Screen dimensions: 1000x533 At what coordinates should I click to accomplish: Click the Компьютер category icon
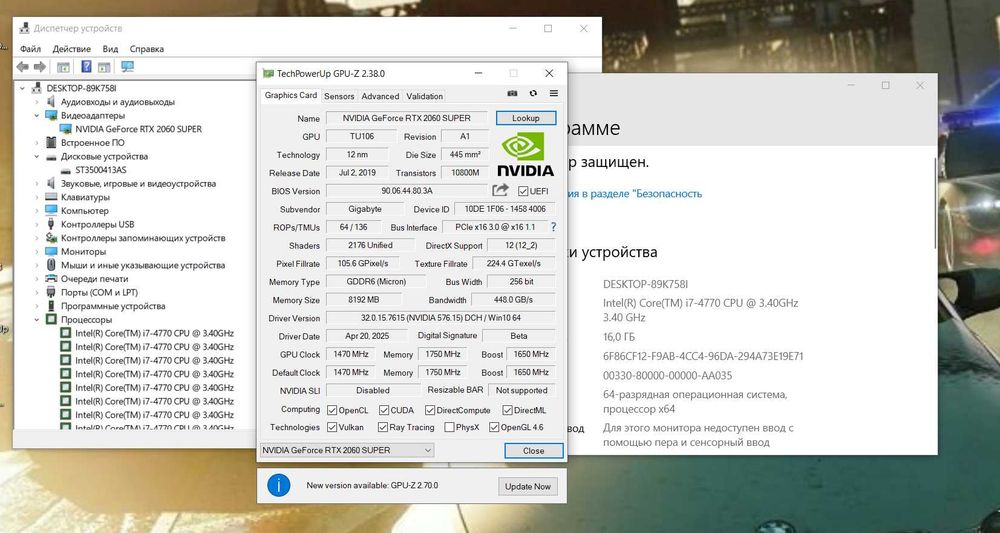point(51,210)
